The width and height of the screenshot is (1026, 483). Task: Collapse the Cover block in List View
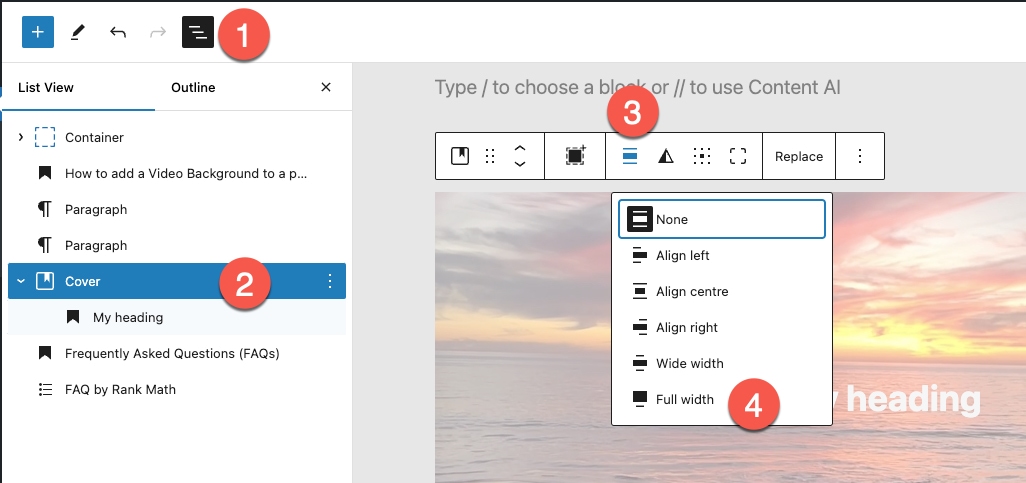21,281
